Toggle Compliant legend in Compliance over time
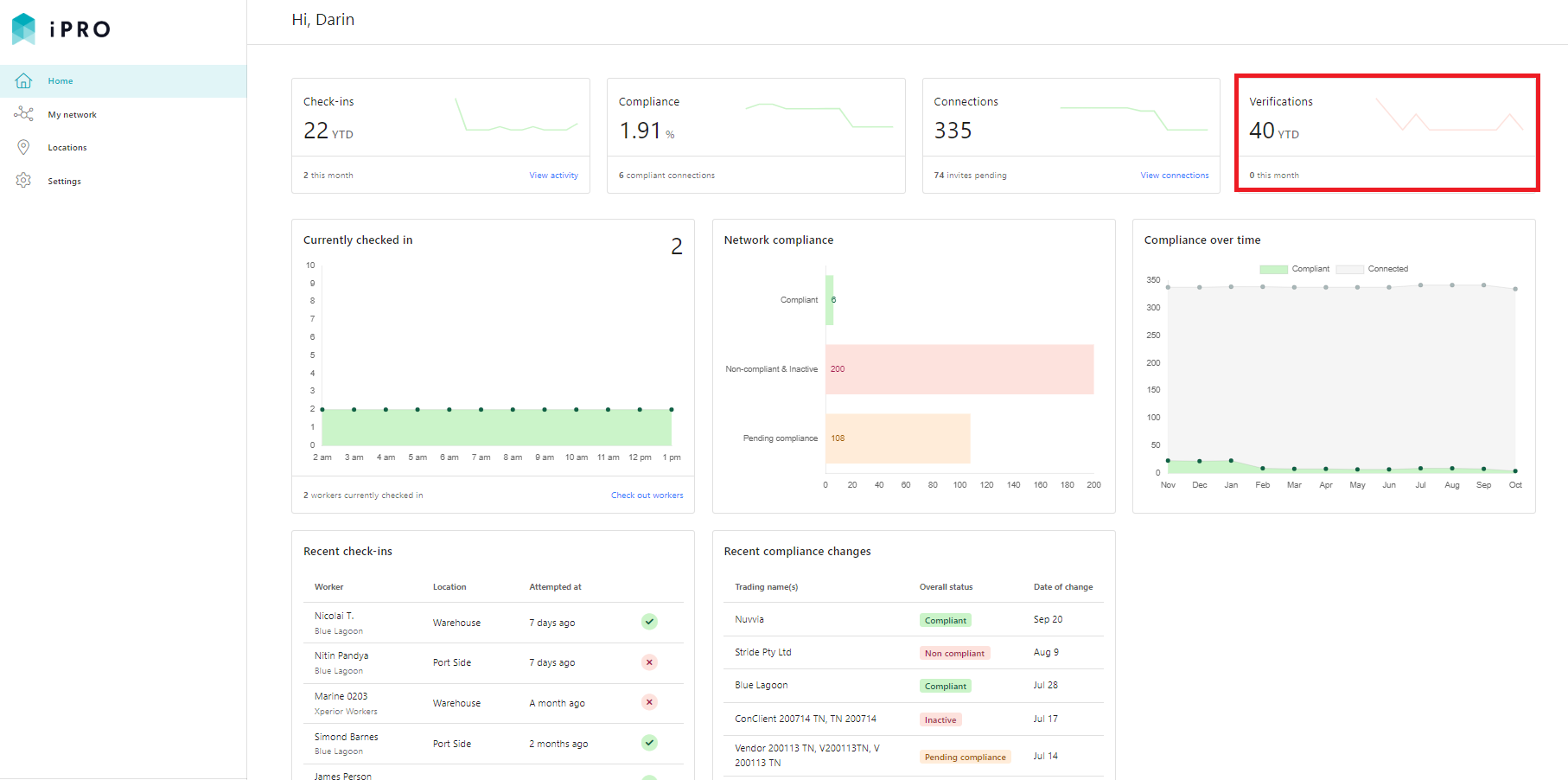 pos(1294,269)
